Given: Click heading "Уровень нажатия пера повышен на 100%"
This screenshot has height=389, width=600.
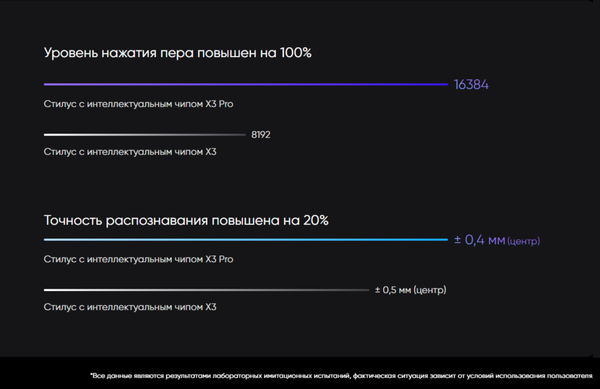Looking at the screenshot, I should (x=178, y=53).
